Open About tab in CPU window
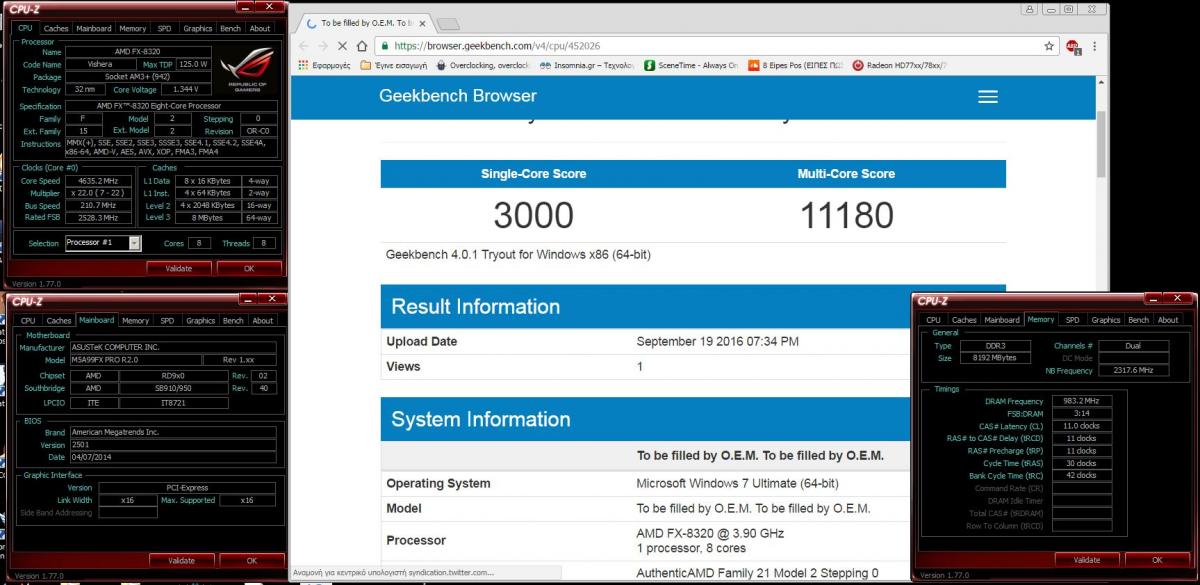The image size is (1200, 585). pos(261,29)
